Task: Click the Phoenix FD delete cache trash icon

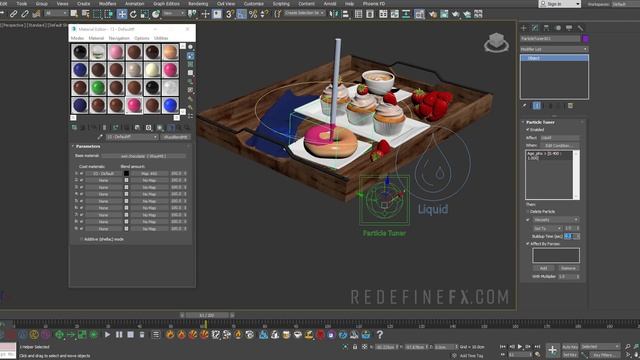Action: tap(142, 335)
